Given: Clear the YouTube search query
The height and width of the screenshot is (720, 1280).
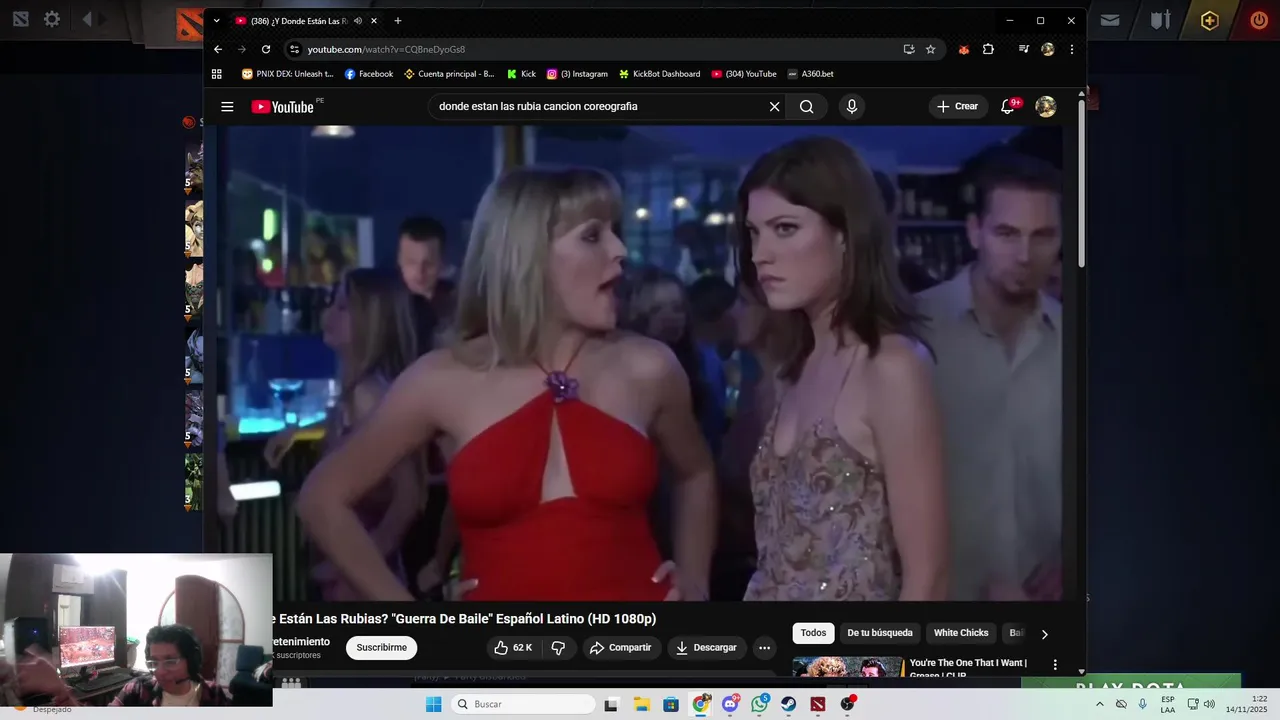Looking at the screenshot, I should coord(774,107).
